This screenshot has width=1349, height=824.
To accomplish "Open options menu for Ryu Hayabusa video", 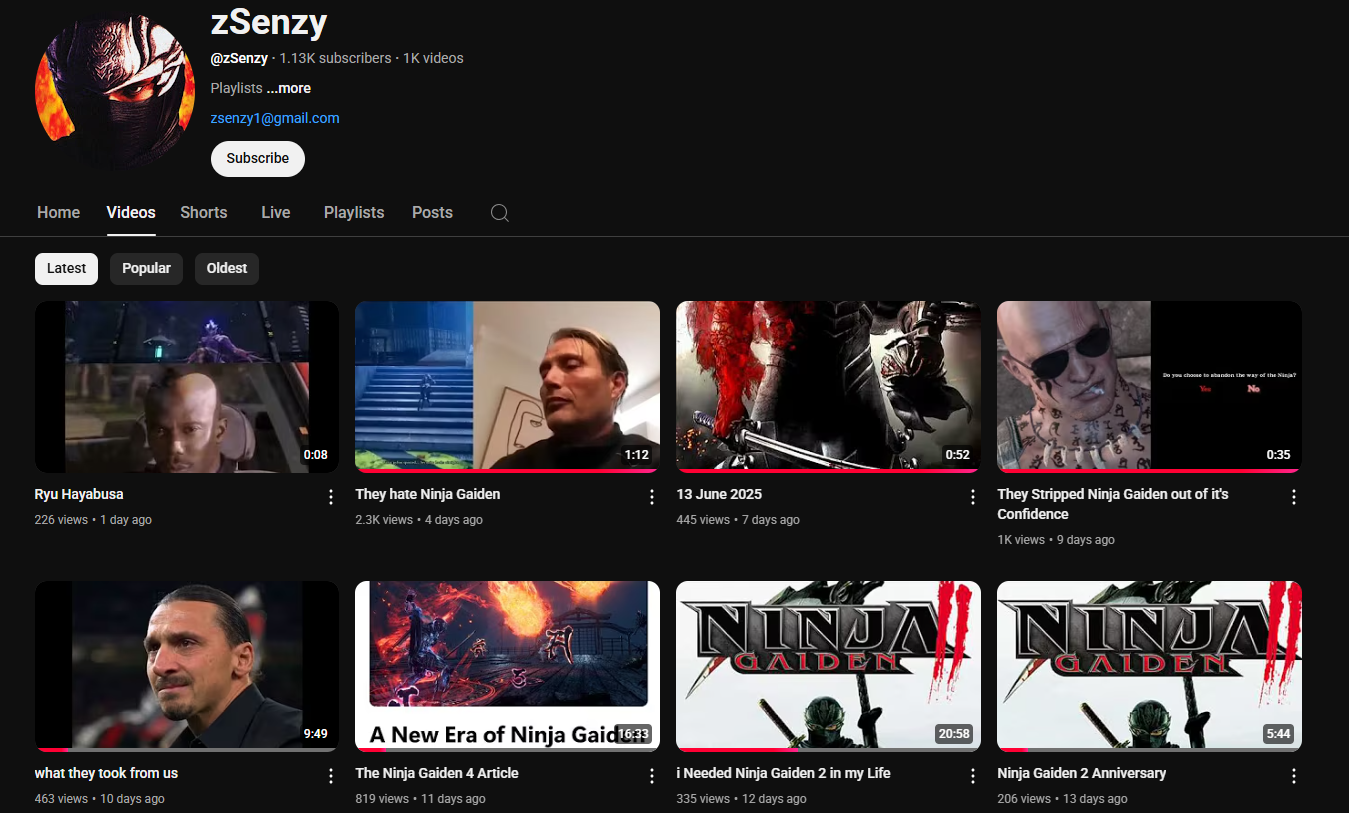I will (x=331, y=497).
